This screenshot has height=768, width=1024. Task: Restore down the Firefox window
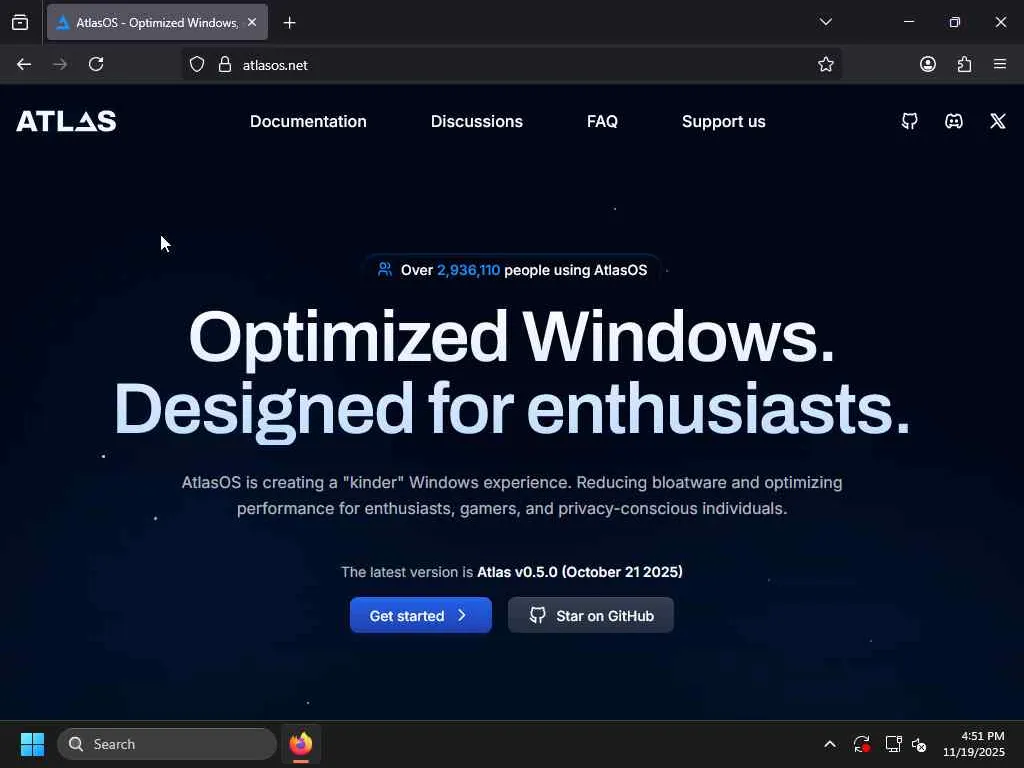click(954, 22)
